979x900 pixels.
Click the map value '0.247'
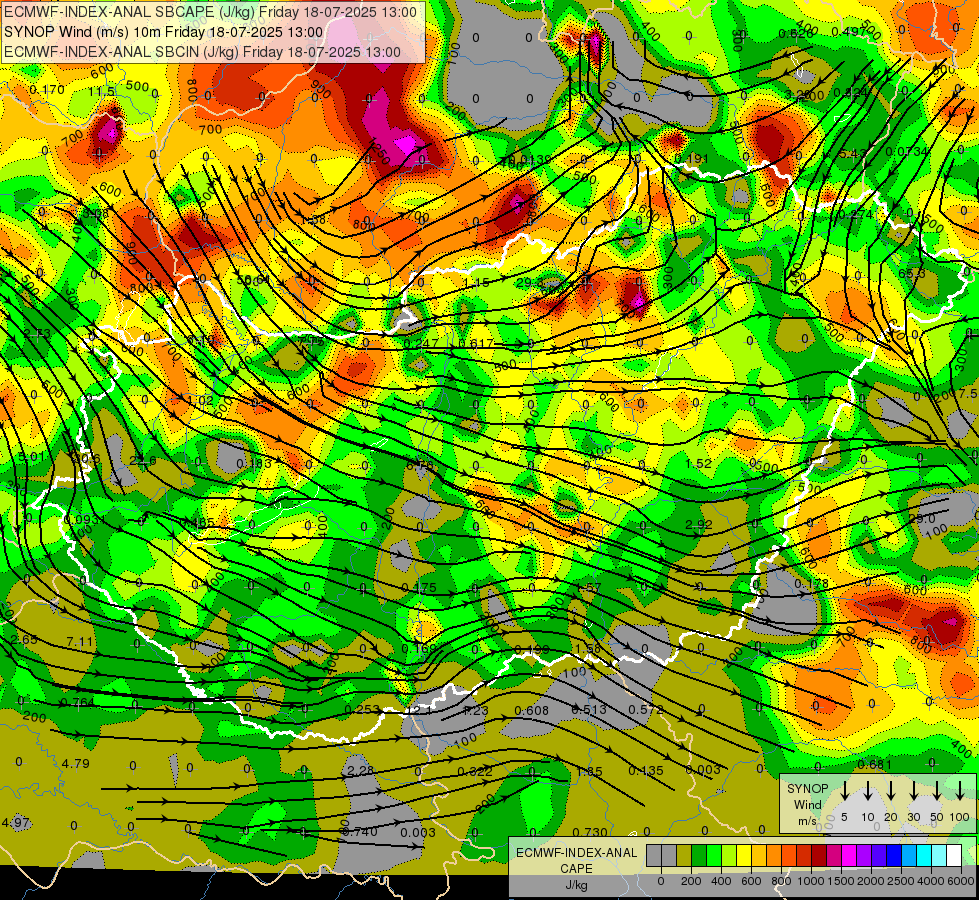point(421,344)
